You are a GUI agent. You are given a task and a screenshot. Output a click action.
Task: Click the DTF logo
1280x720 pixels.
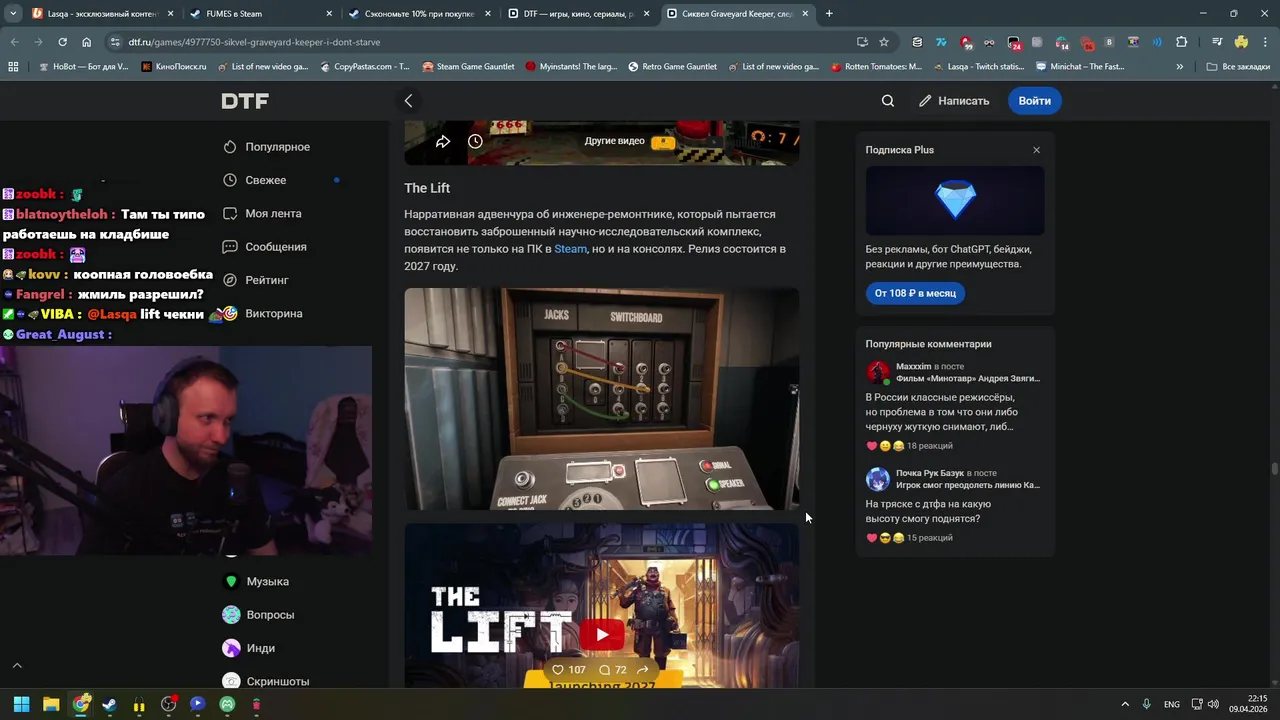(245, 101)
